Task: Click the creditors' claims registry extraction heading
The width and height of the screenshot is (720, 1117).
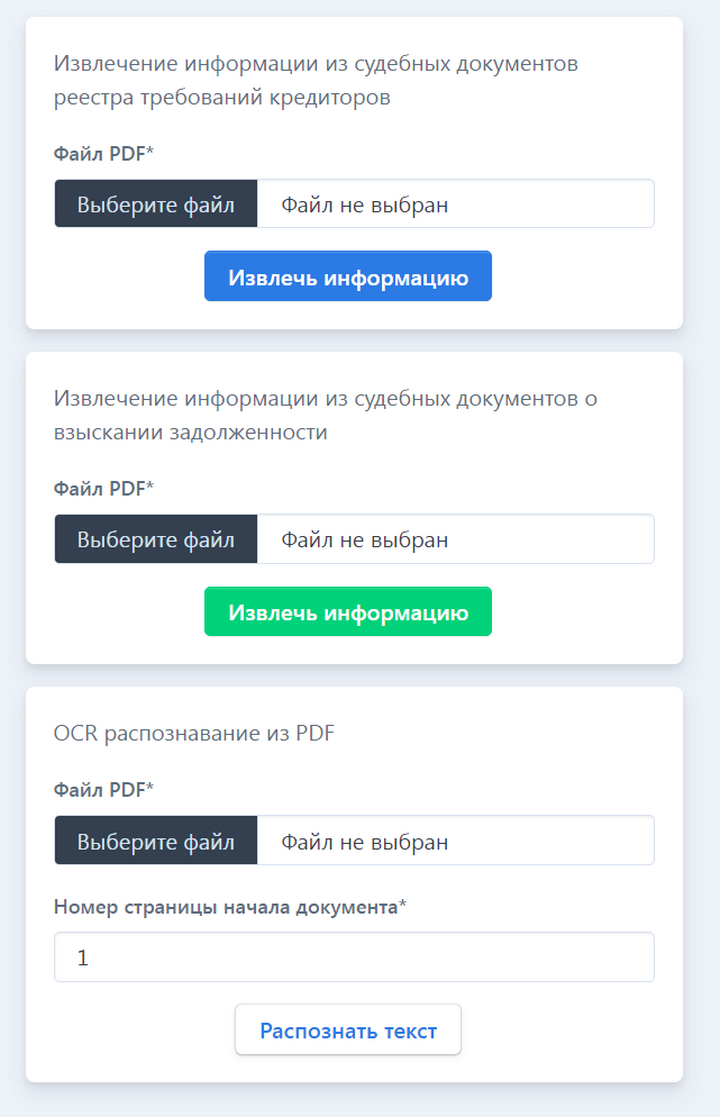Action: [x=316, y=81]
